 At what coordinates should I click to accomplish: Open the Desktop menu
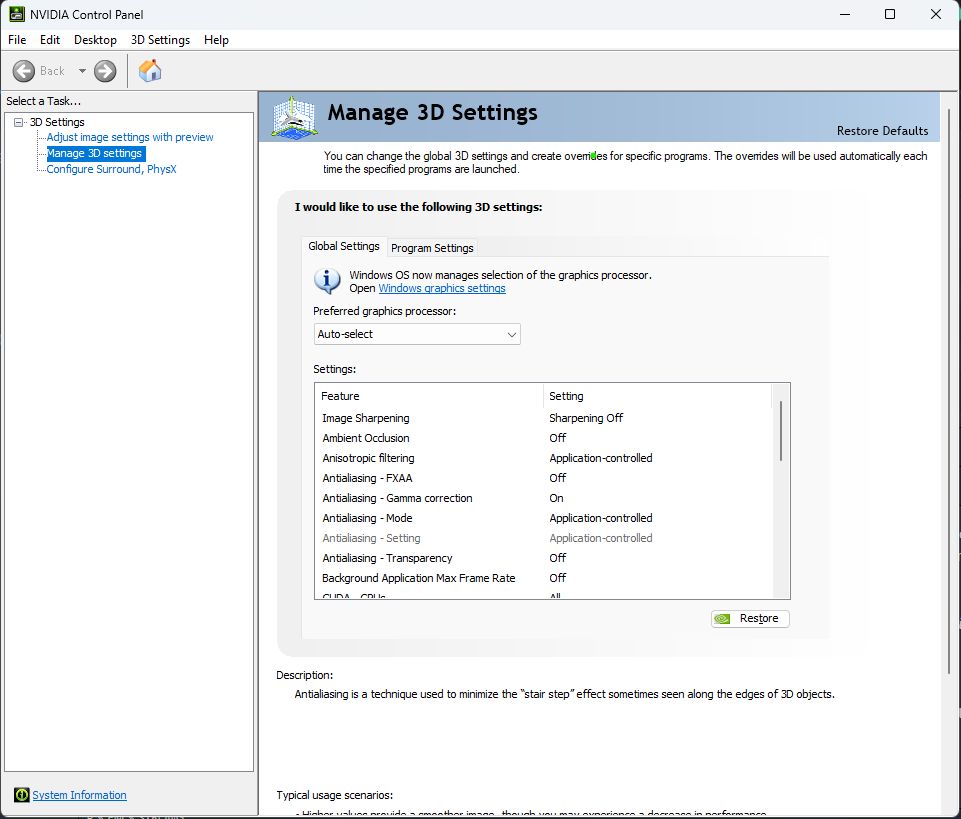[x=95, y=40]
